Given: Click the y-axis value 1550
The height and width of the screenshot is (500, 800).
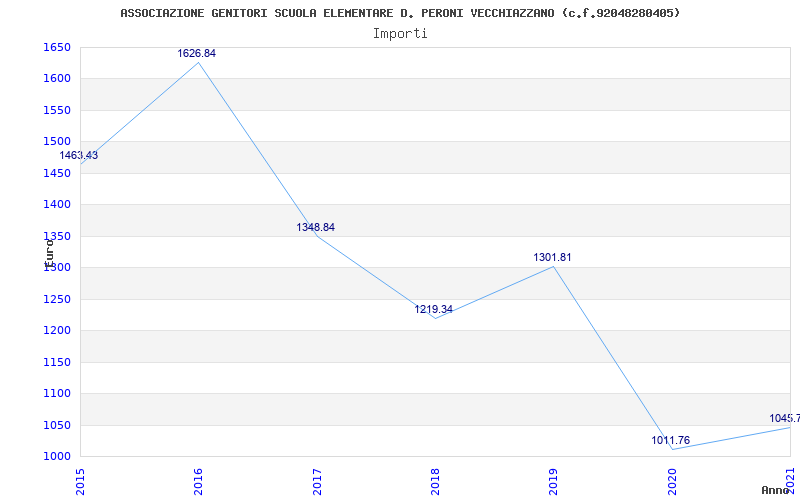Looking at the screenshot, I should [x=57, y=110].
